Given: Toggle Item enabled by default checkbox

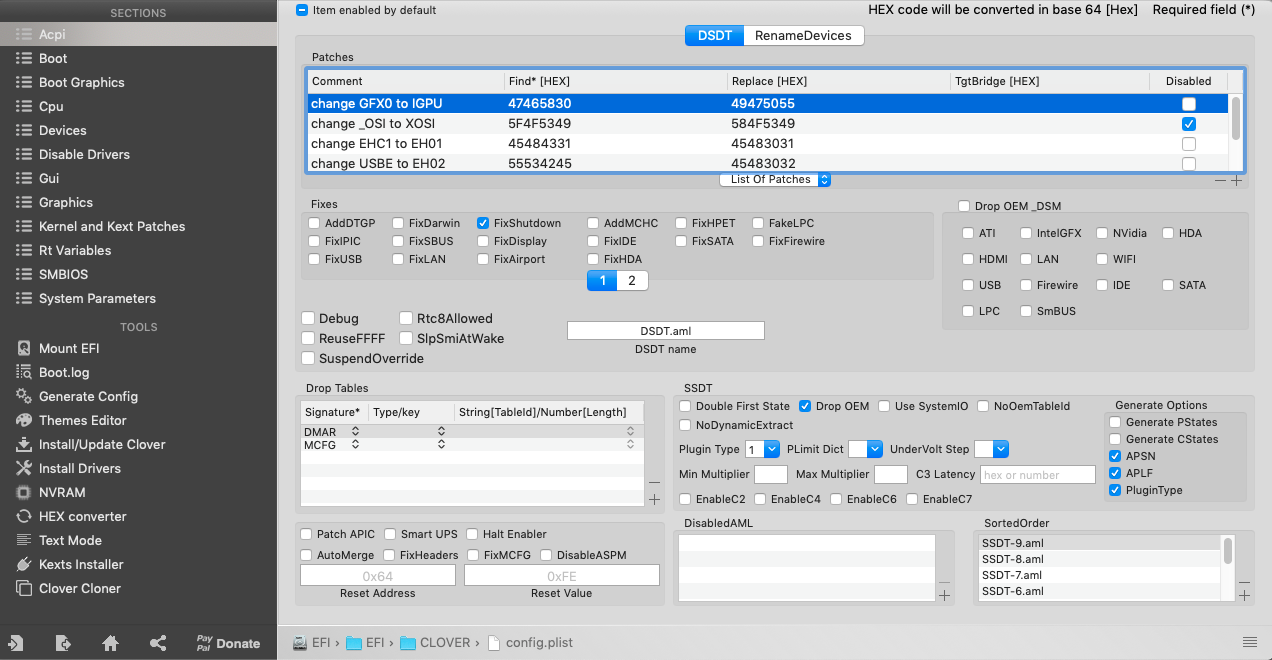Looking at the screenshot, I should pyautogui.click(x=303, y=10).
